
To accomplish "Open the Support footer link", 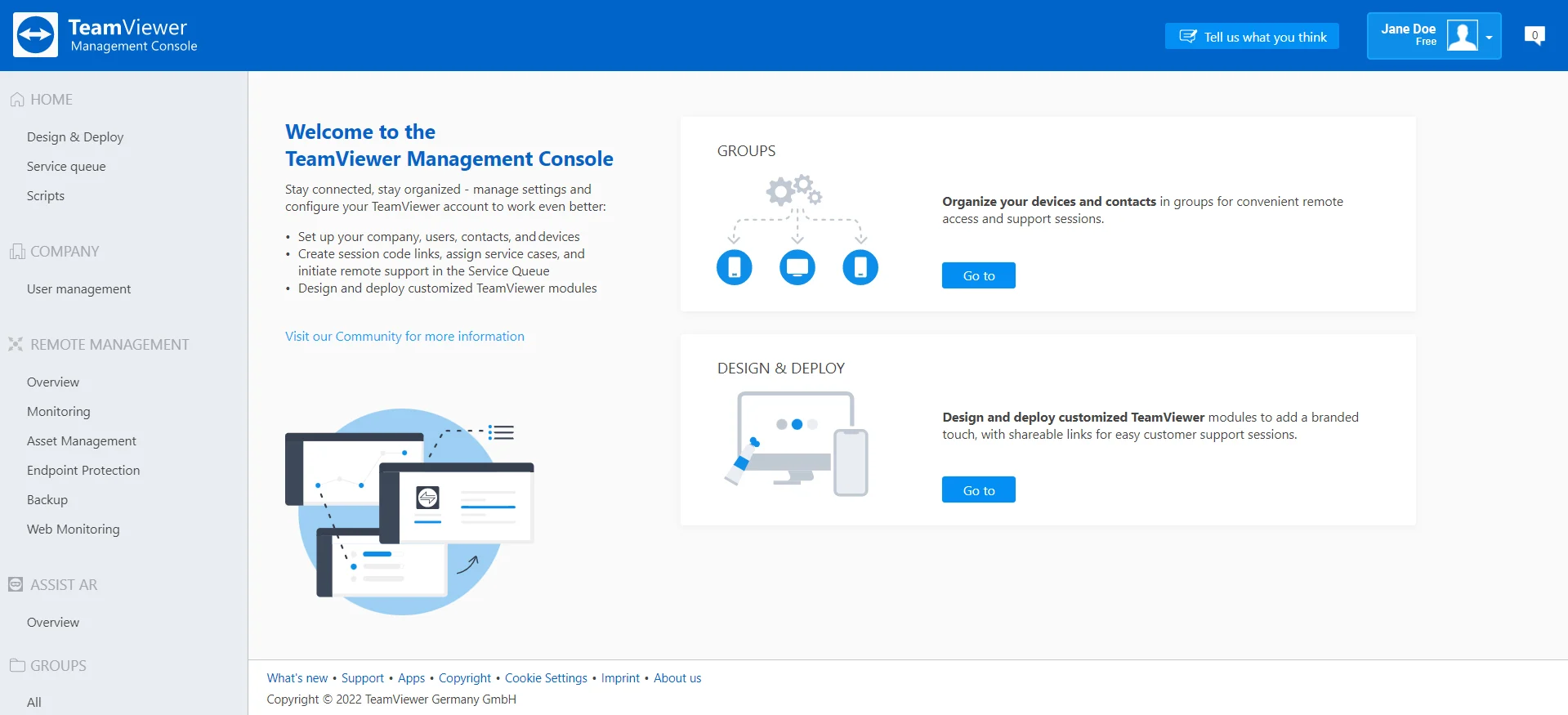I will coord(363,678).
